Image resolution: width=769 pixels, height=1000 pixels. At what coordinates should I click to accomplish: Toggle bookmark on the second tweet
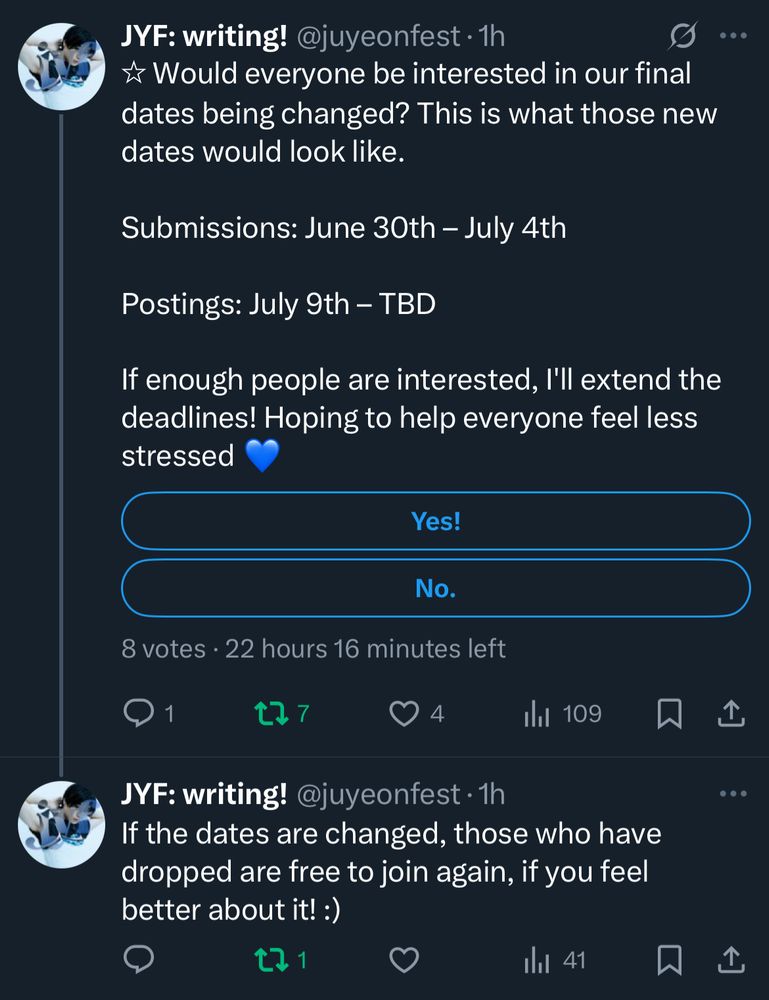[671, 960]
